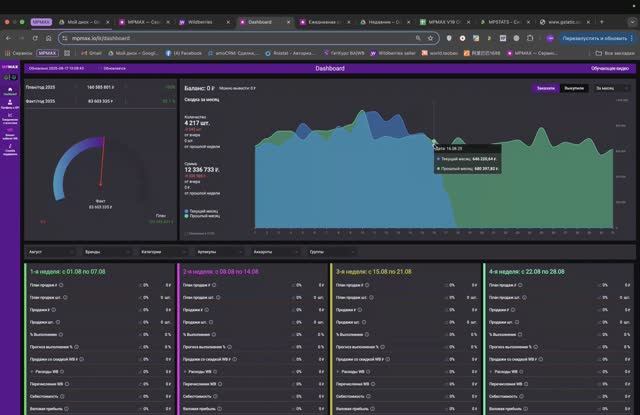Open the Обучающее видео link
Image resolution: width=640 pixels, height=415 pixels.
pyautogui.click(x=610, y=69)
